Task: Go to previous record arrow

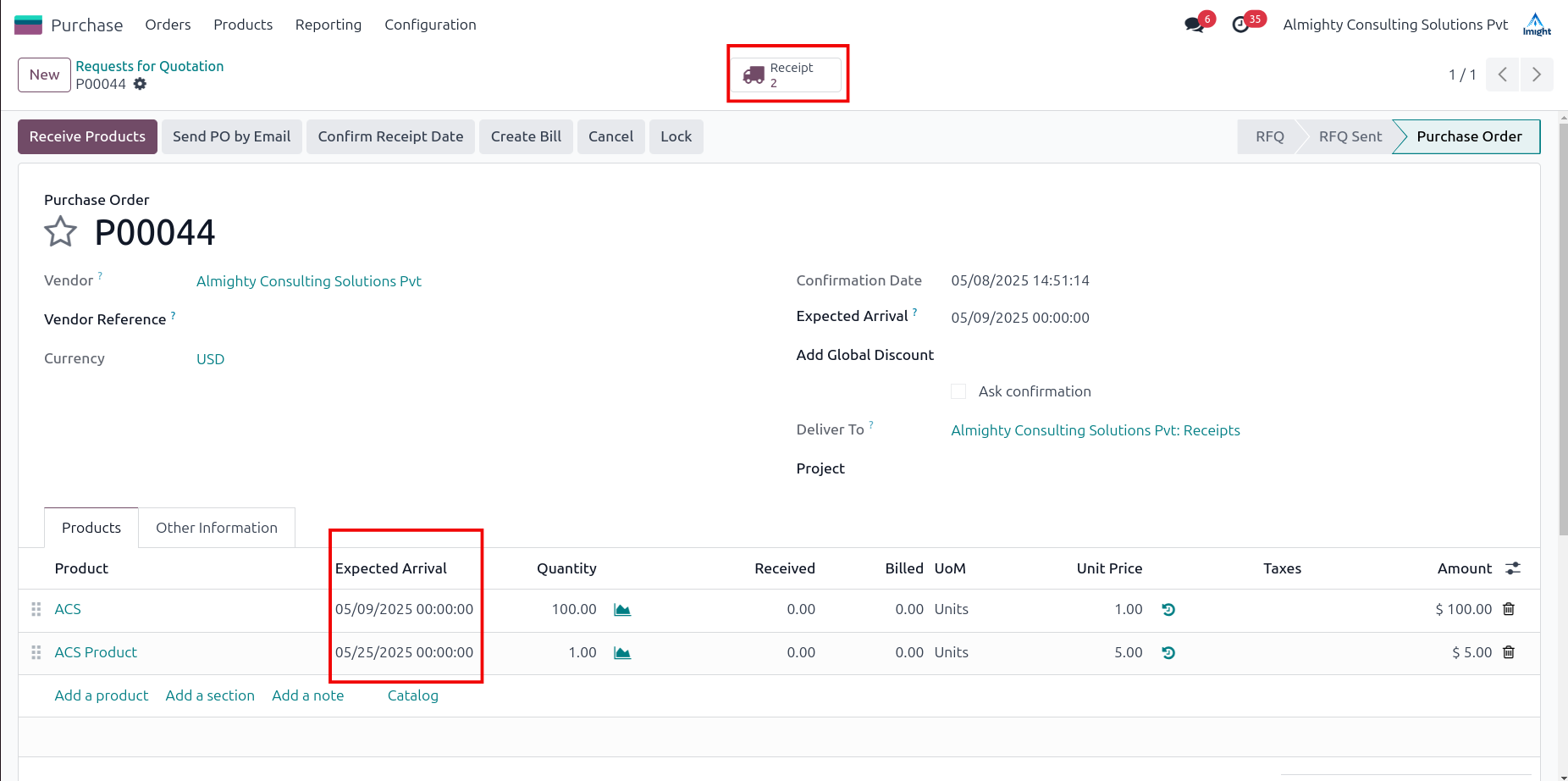Action: point(1503,75)
